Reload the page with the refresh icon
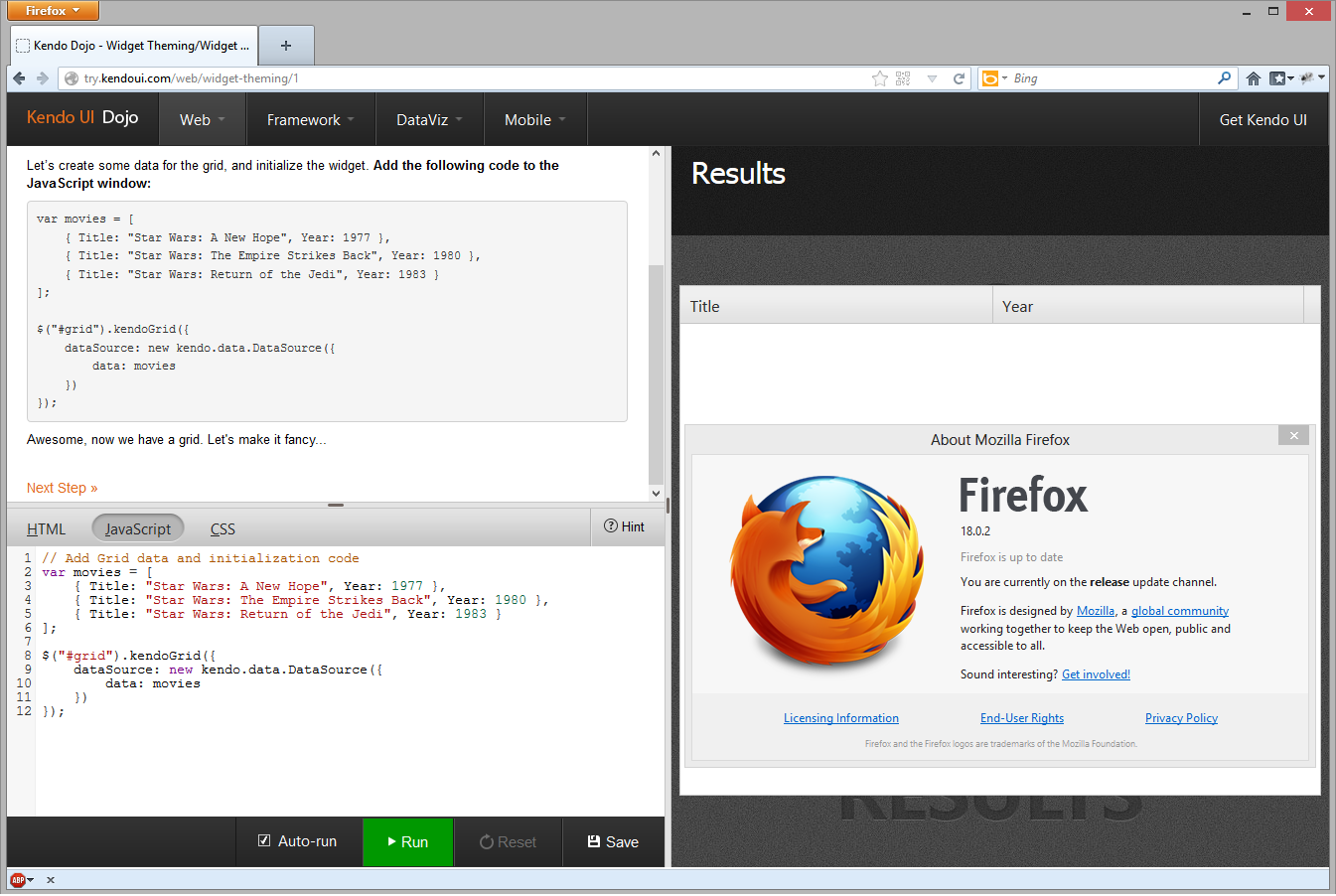This screenshot has height=896, width=1336. pyautogui.click(x=959, y=78)
